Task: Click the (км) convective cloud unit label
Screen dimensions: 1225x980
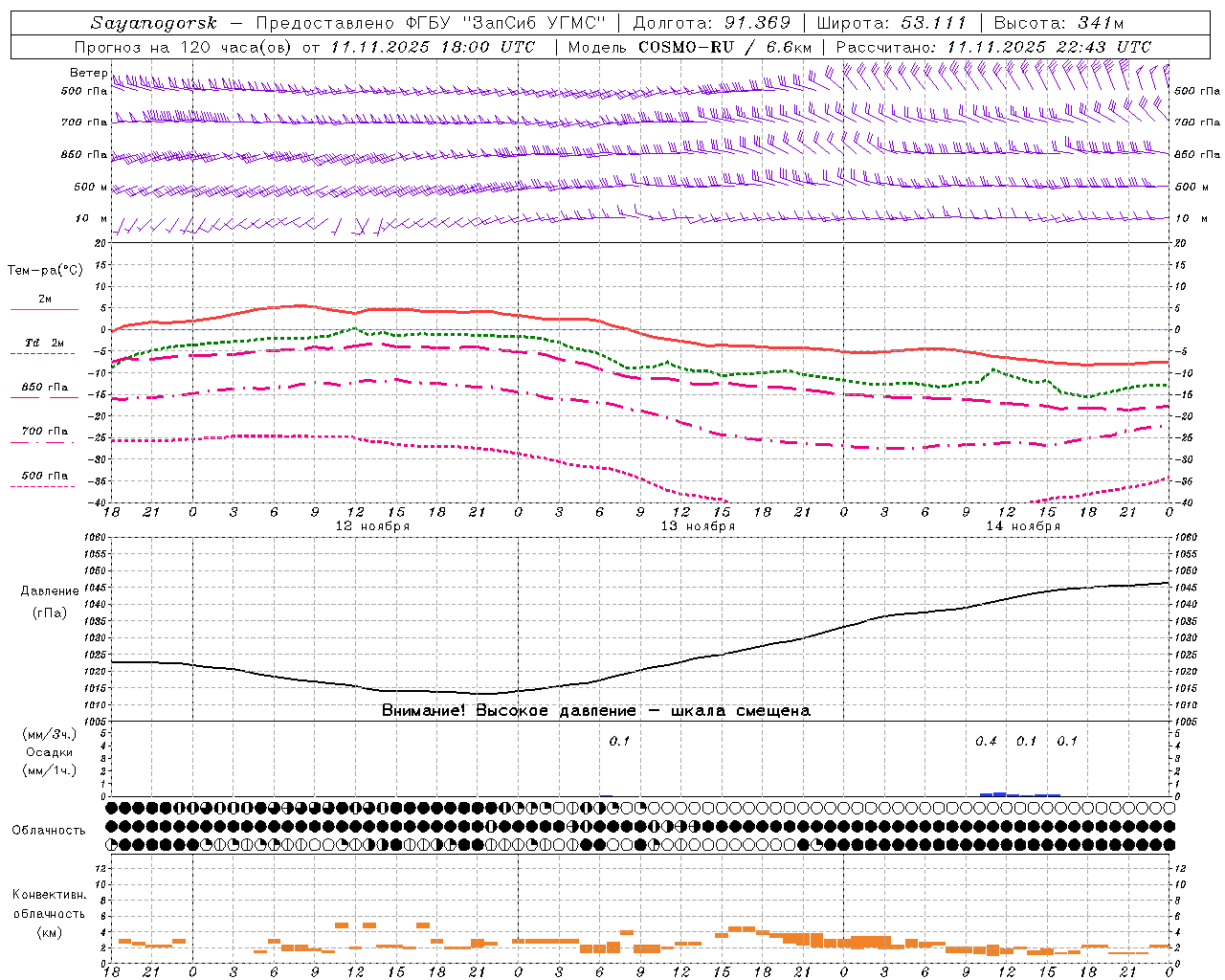Action: (x=49, y=932)
